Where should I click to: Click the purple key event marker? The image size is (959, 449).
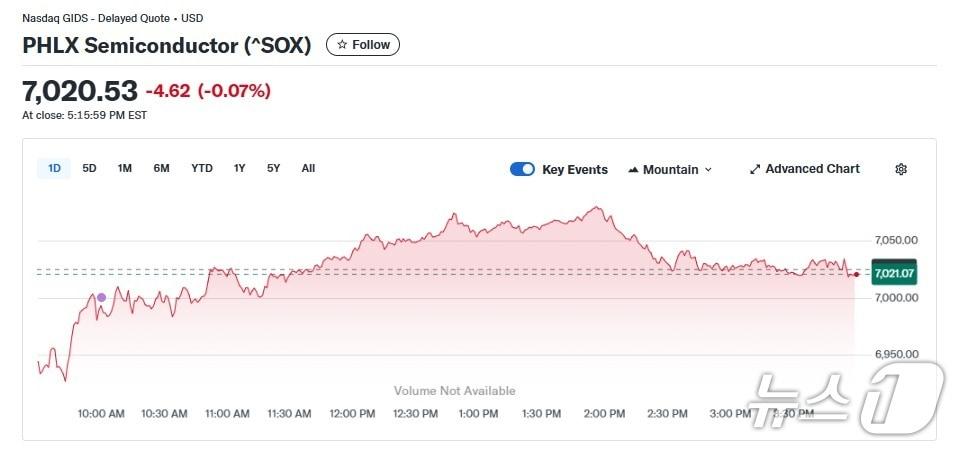[101, 297]
